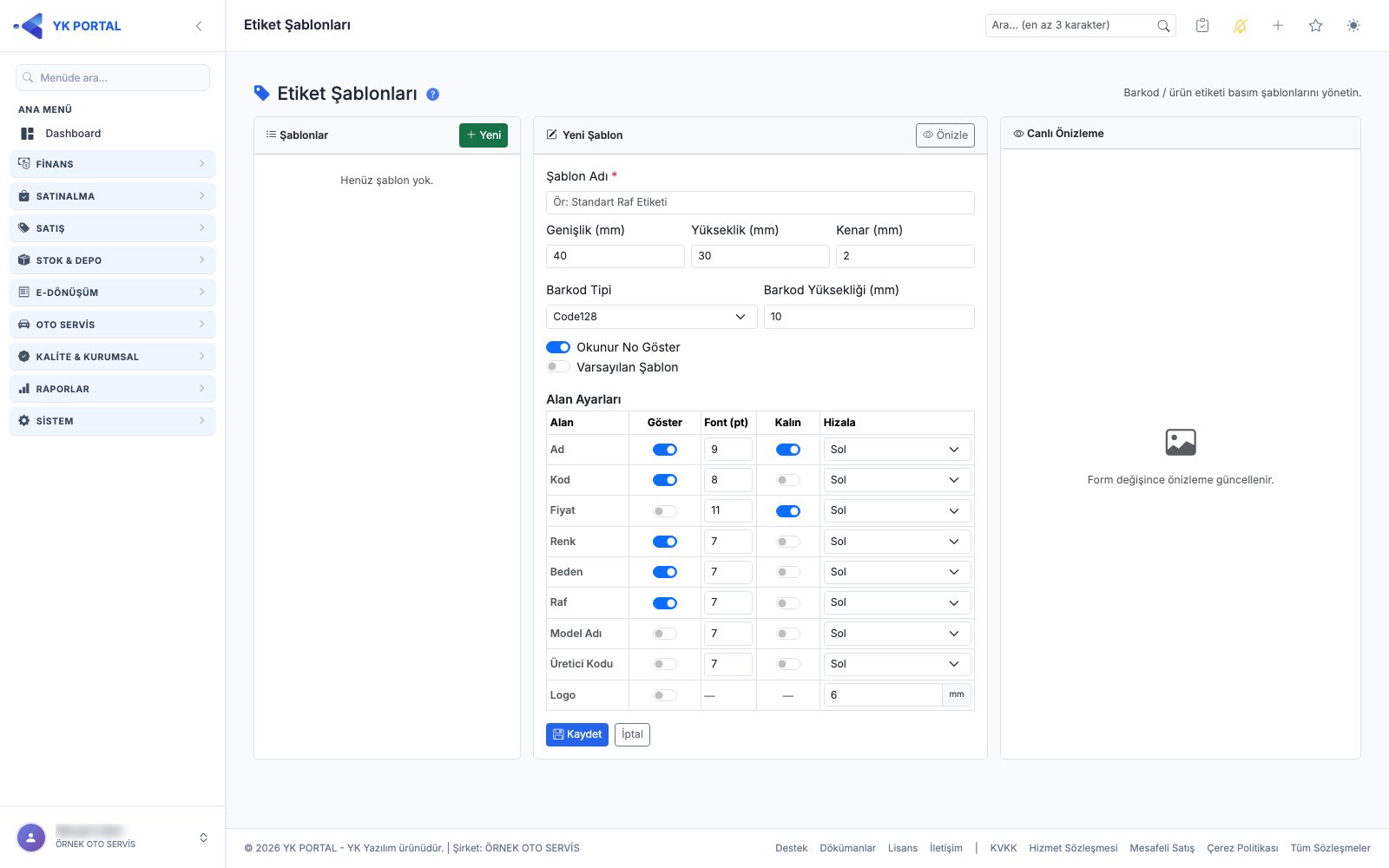Click the list icon next to Şablonlar
Viewport: 1389px width, 868px height.
tap(271, 135)
